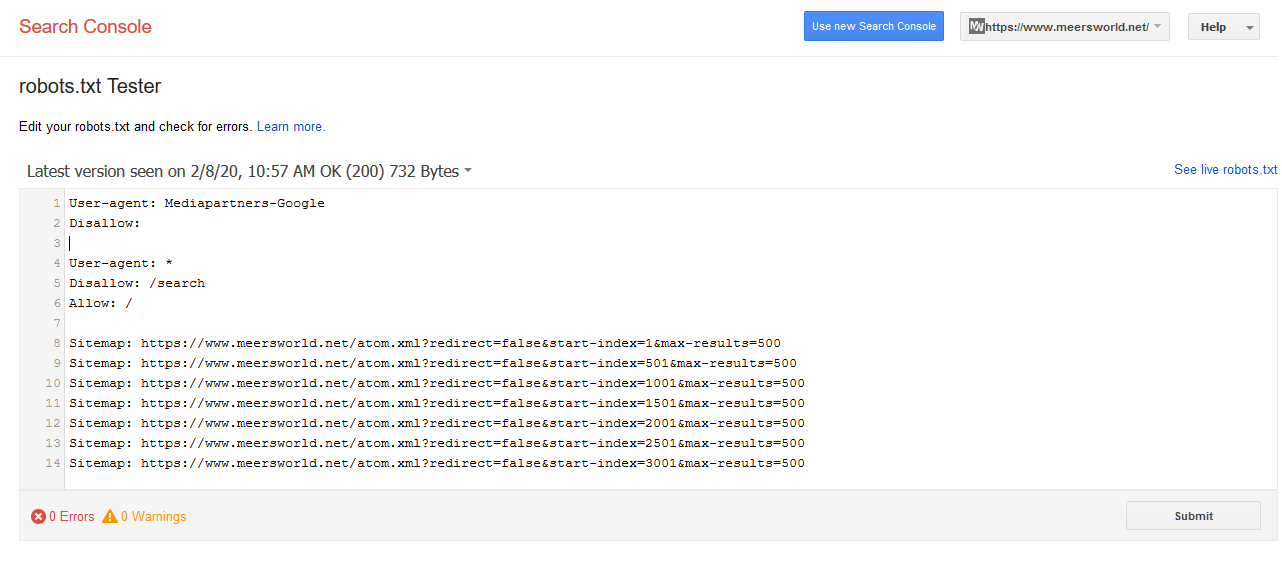Expand the meersworld.net property selector
The width and height of the screenshot is (1282, 565).
1064,27
